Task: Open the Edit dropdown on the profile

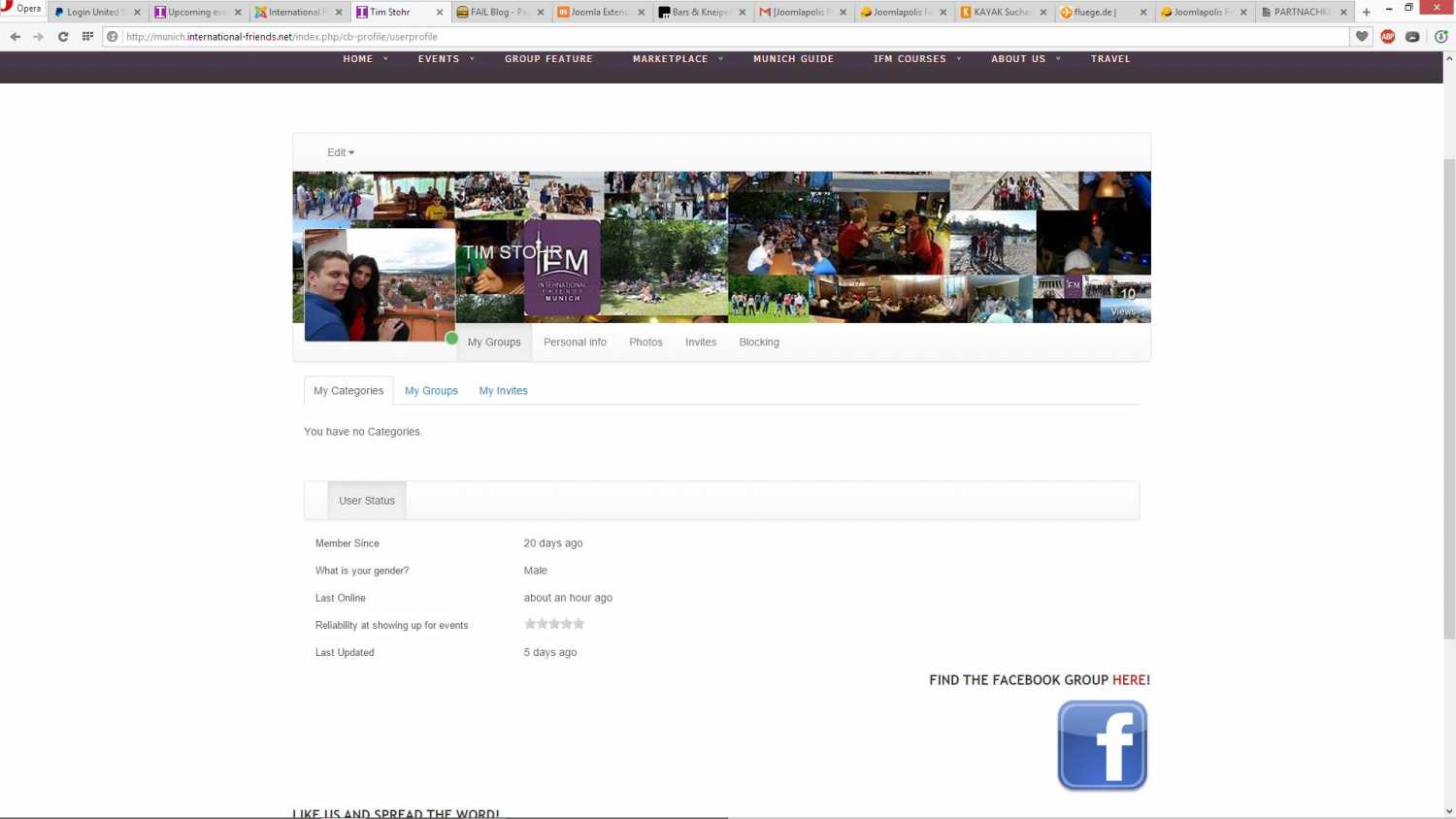Action: 341,152
